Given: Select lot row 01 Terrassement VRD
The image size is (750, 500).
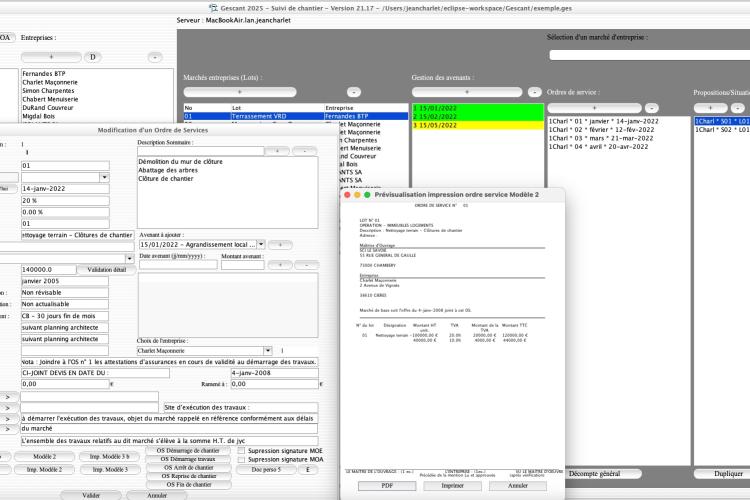Looking at the screenshot, I should tap(296, 116).
